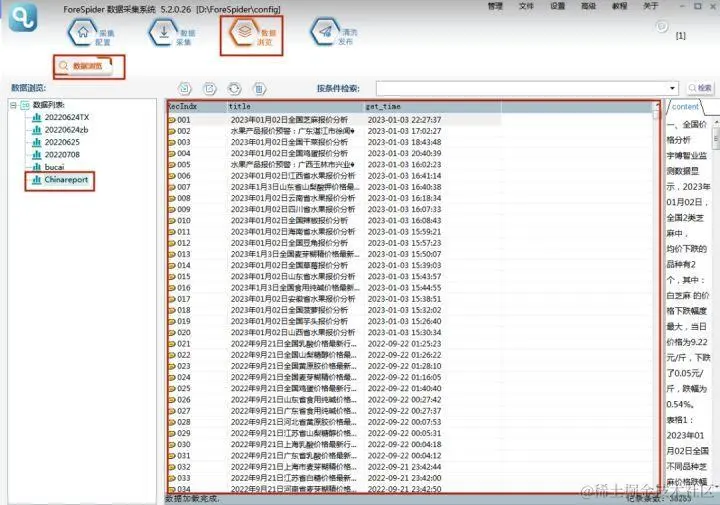Click the yellow record icon of row 001
This screenshot has width=720, height=505.
click(172, 120)
